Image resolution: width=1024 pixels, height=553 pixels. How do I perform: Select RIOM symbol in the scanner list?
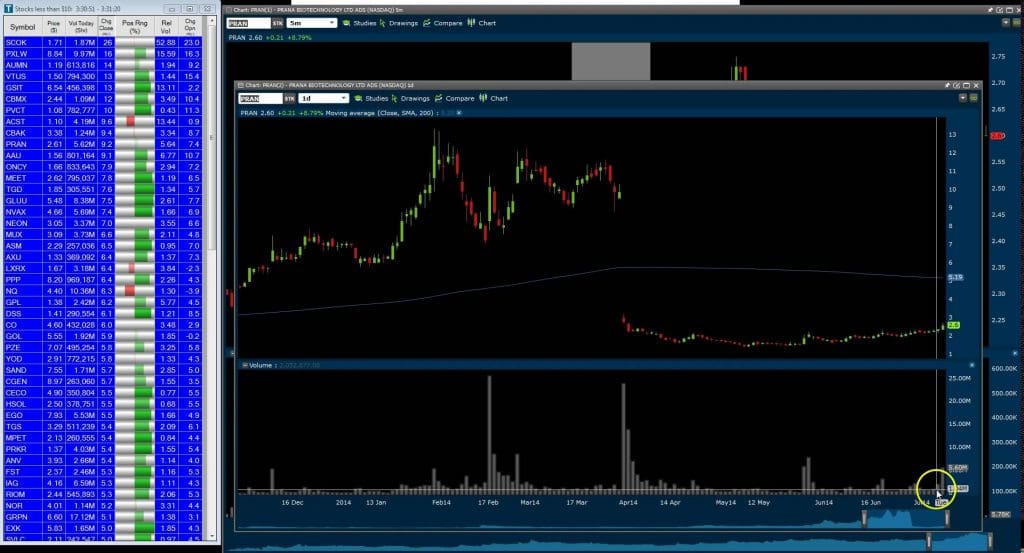coord(16,494)
